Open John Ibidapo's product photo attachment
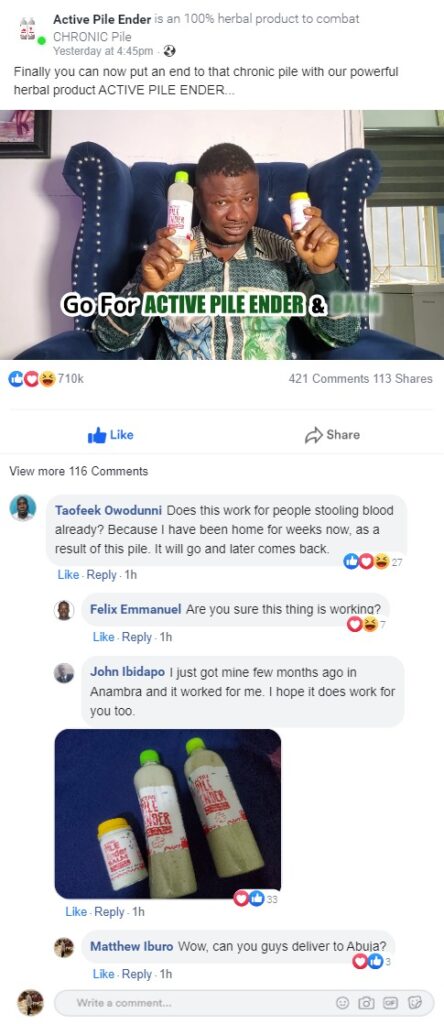The height and width of the screenshot is (1024, 444). pyautogui.click(x=168, y=814)
